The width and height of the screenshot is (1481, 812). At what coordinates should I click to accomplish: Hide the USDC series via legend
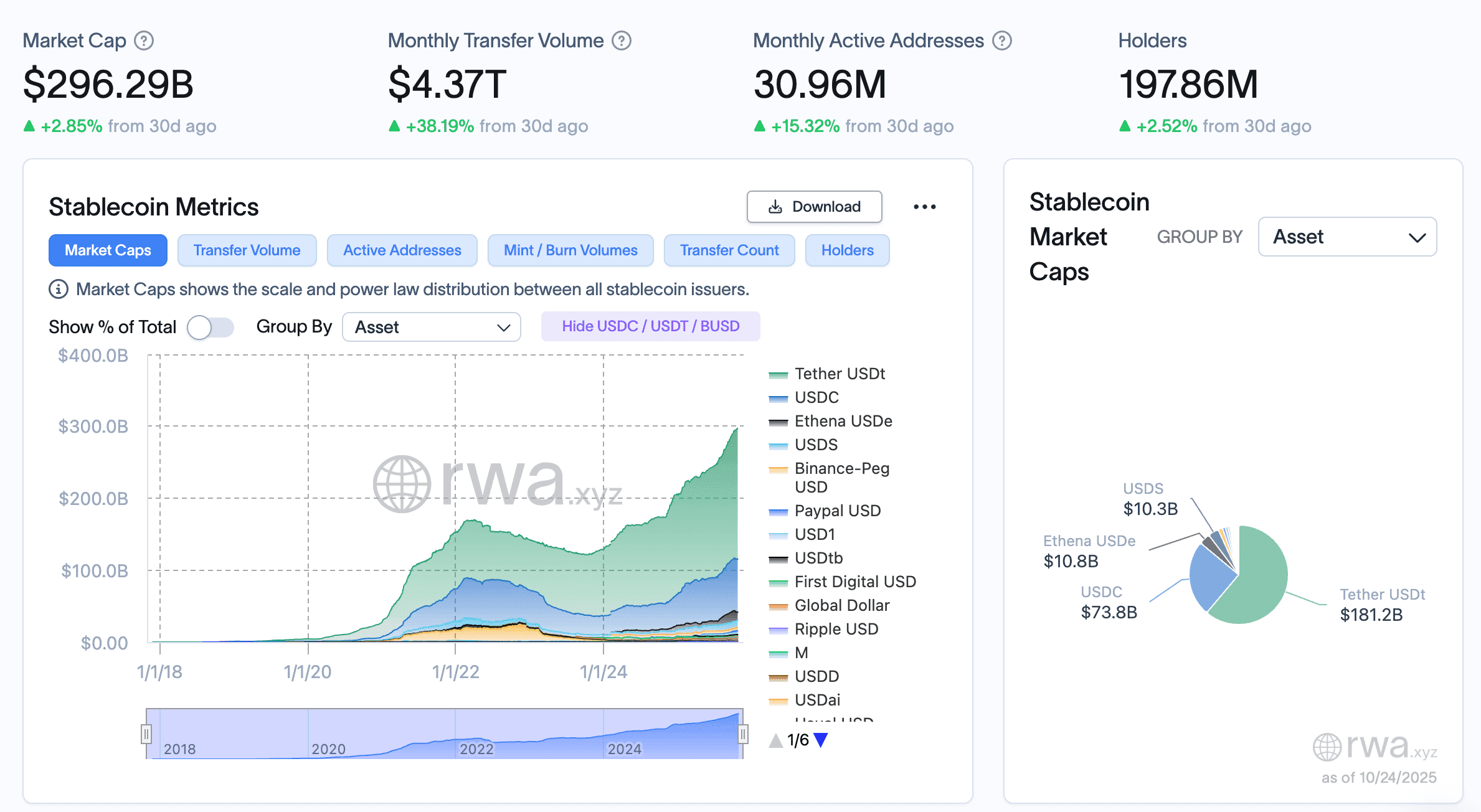(x=816, y=397)
